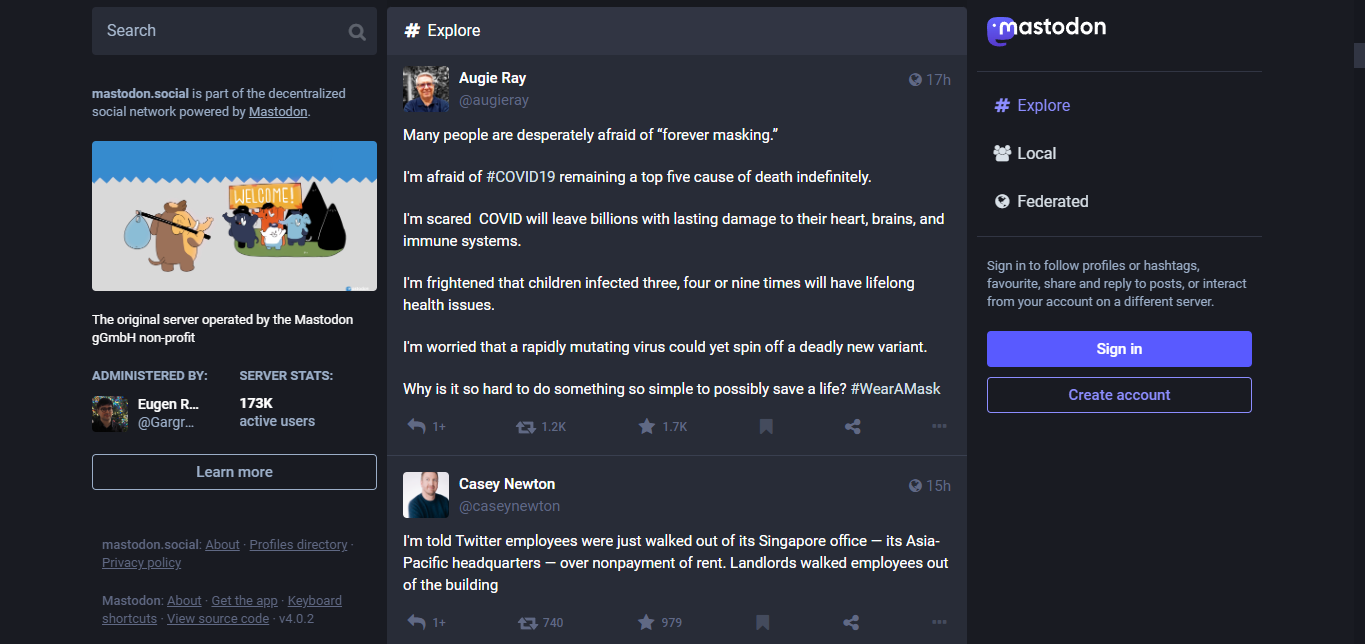
Task: Boost Casey Newton's post
Action: pos(526,623)
